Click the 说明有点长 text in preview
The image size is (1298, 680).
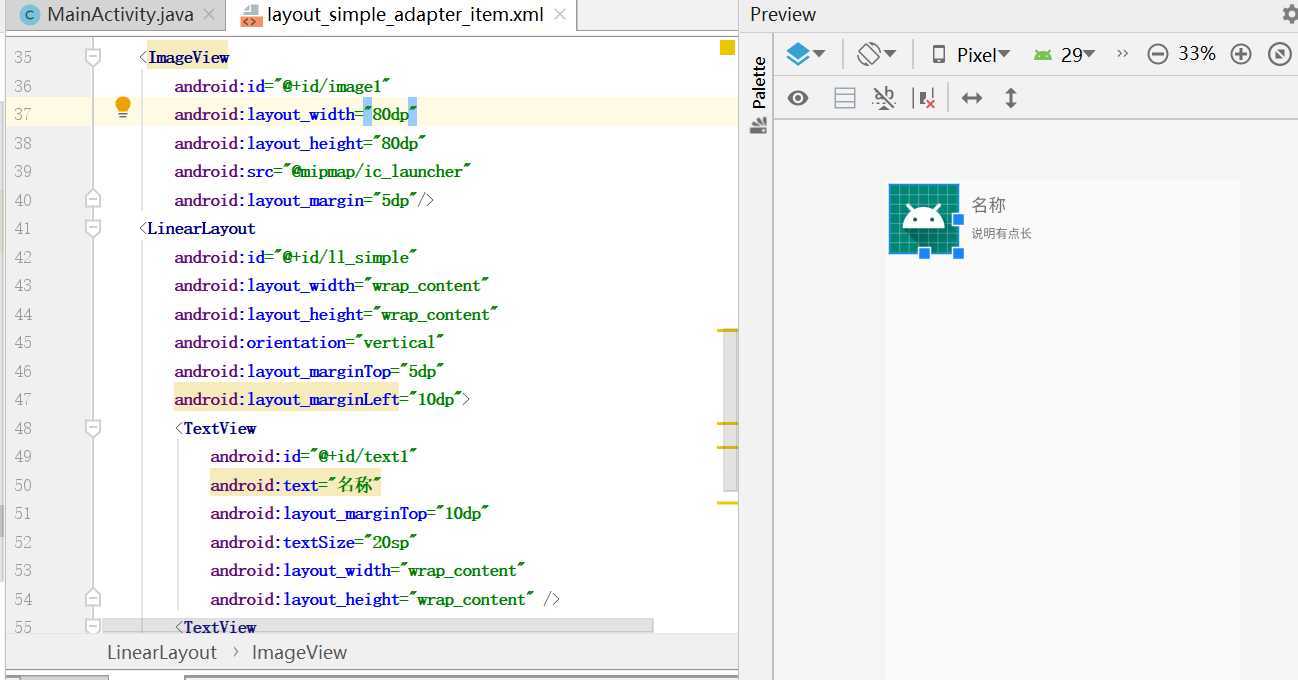coord(1001,234)
